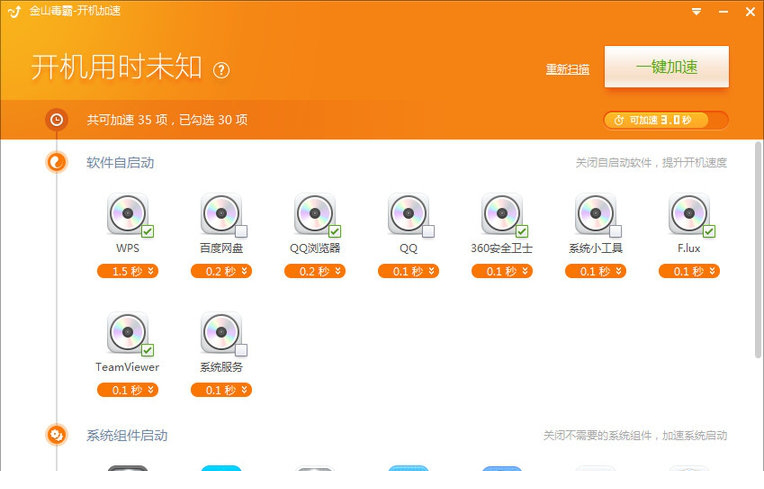Viewport: 764px width, 489px height.
Task: Check the 系统服务 checkbox
Action: click(x=241, y=350)
